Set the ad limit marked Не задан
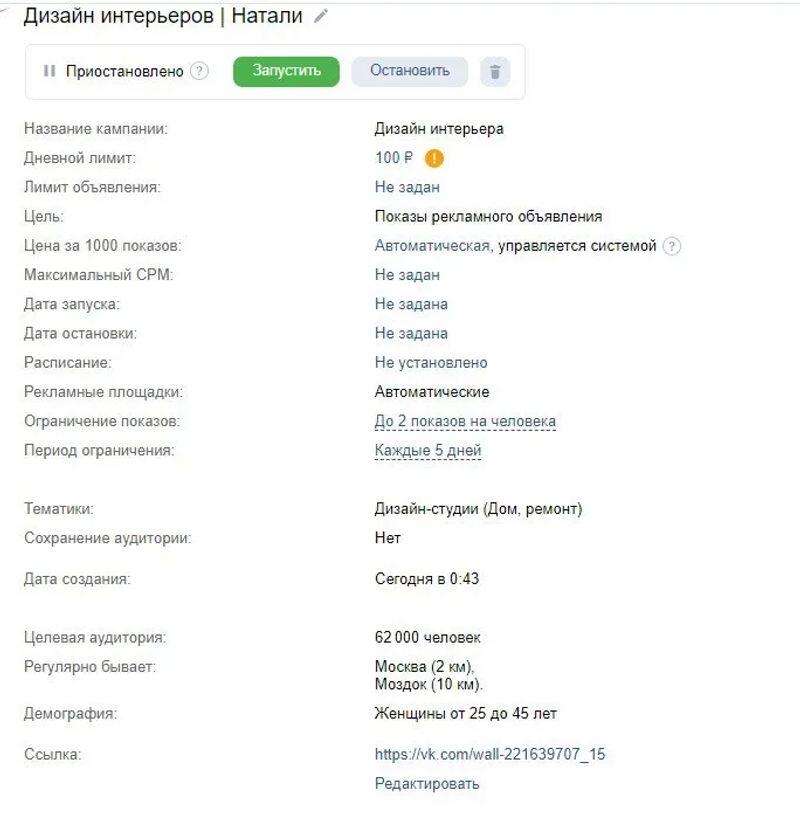 [x=407, y=187]
